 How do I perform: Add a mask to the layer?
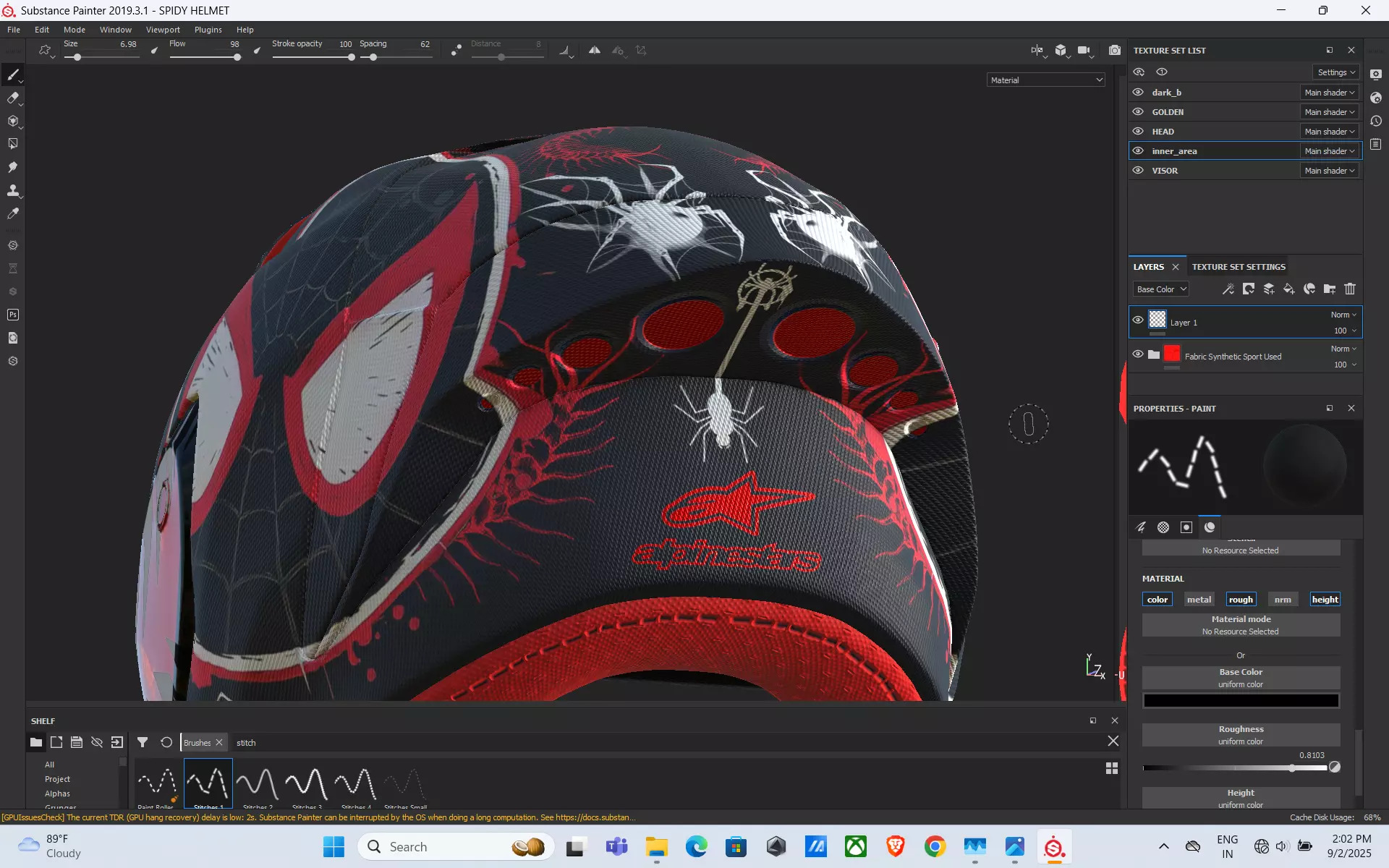point(1249,289)
